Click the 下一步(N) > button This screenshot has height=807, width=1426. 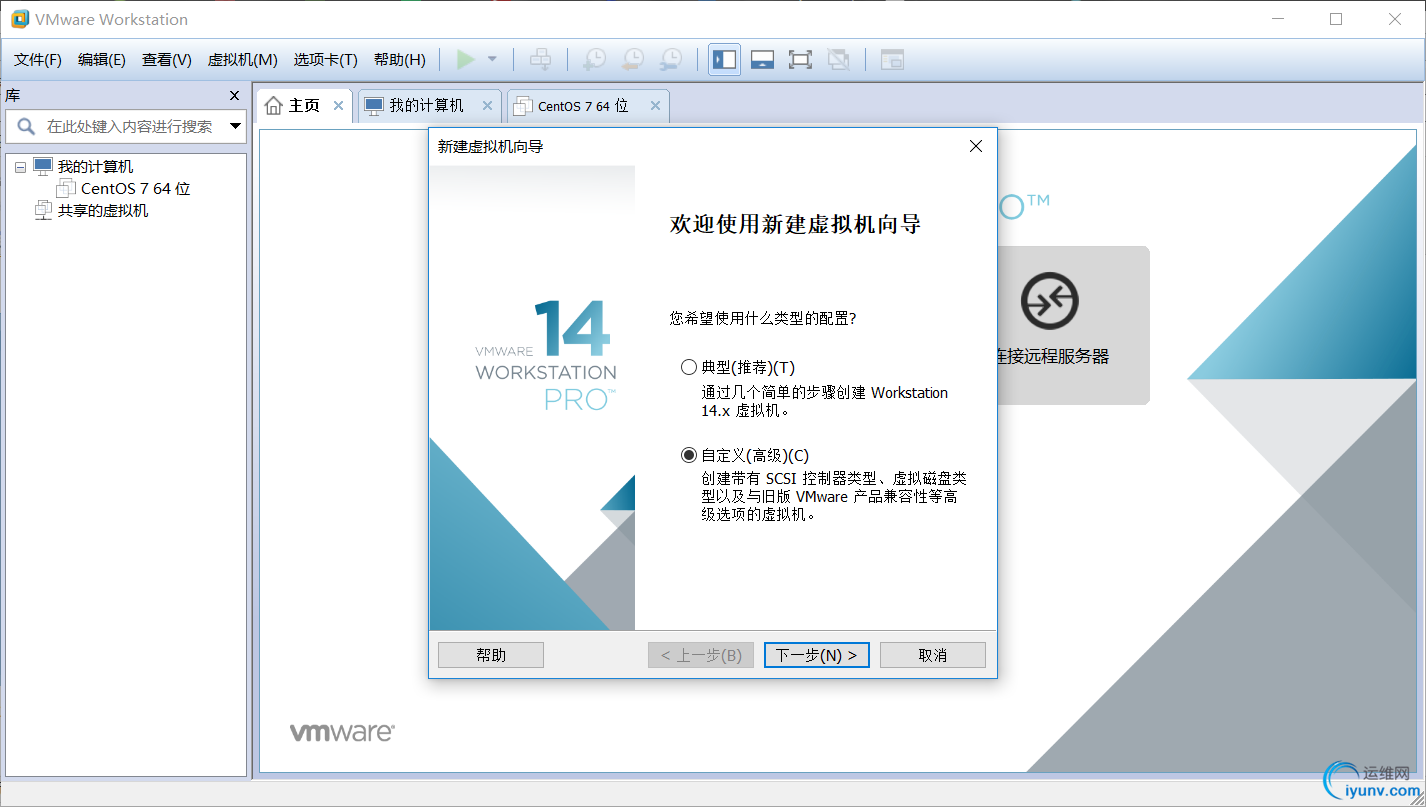click(x=817, y=655)
